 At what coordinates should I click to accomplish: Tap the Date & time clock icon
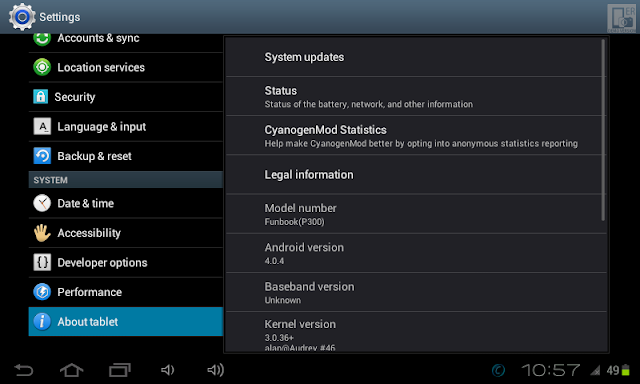tap(42, 203)
